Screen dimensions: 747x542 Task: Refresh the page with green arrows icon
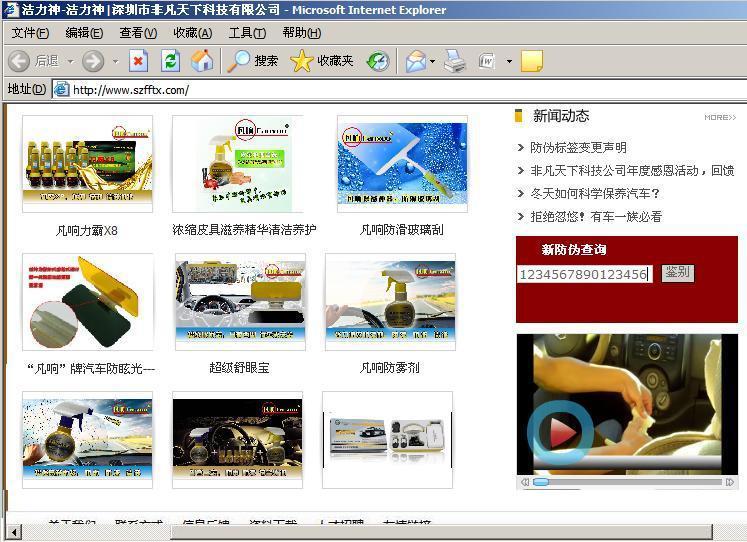coord(170,61)
